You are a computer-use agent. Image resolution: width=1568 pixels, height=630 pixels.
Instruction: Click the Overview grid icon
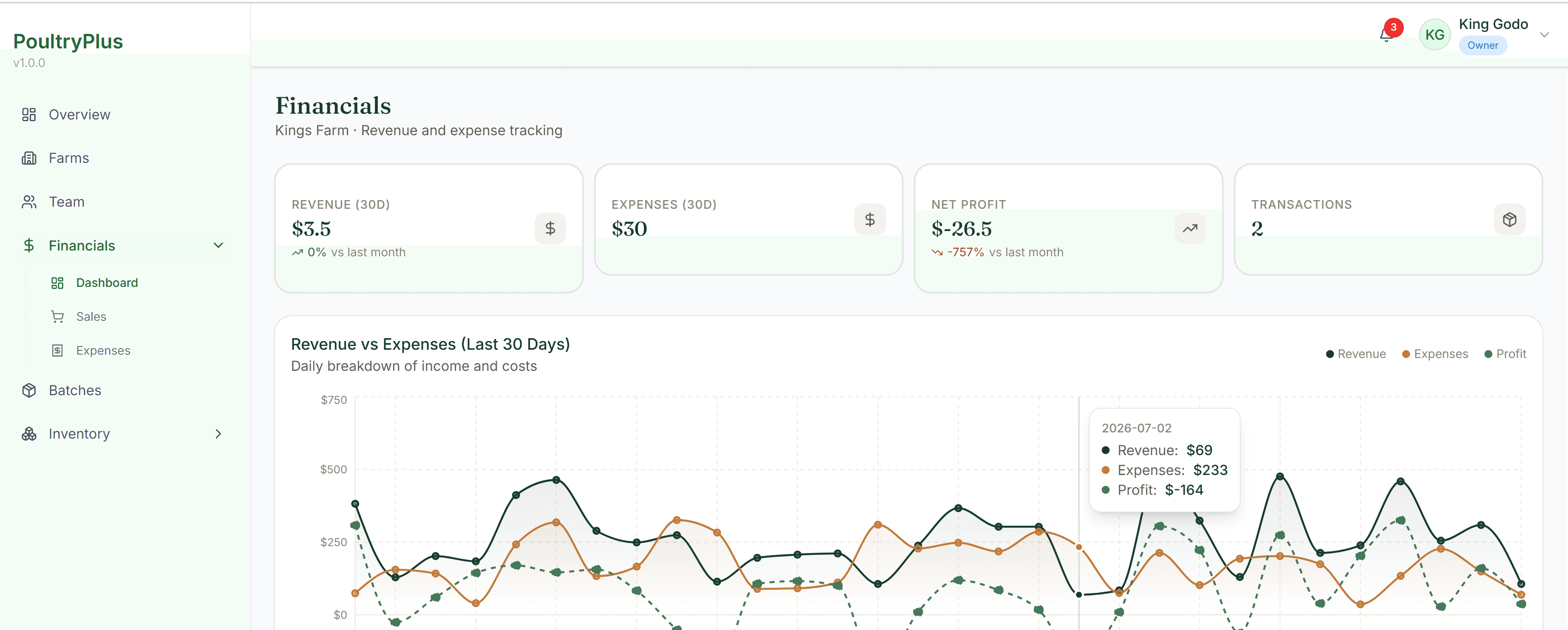(29, 115)
